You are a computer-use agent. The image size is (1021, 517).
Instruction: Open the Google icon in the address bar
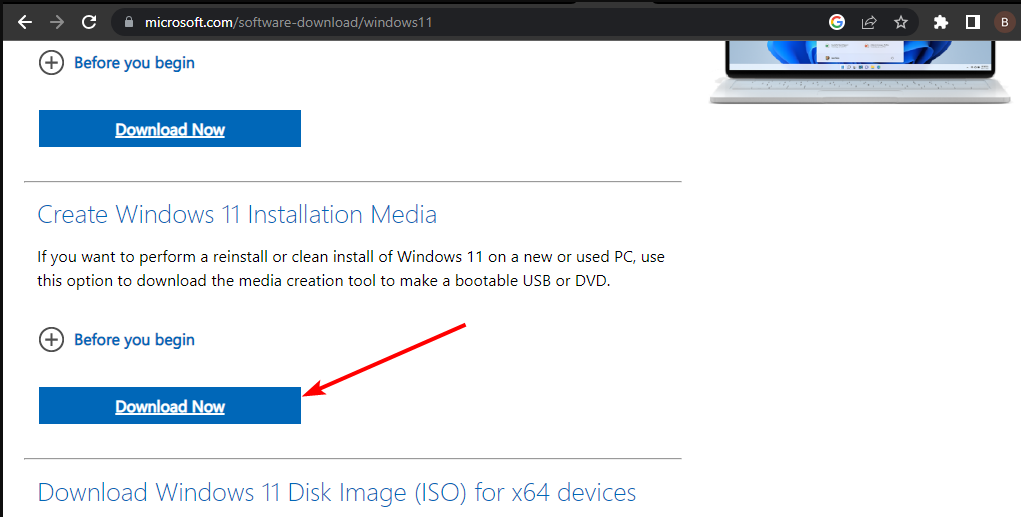tap(837, 22)
